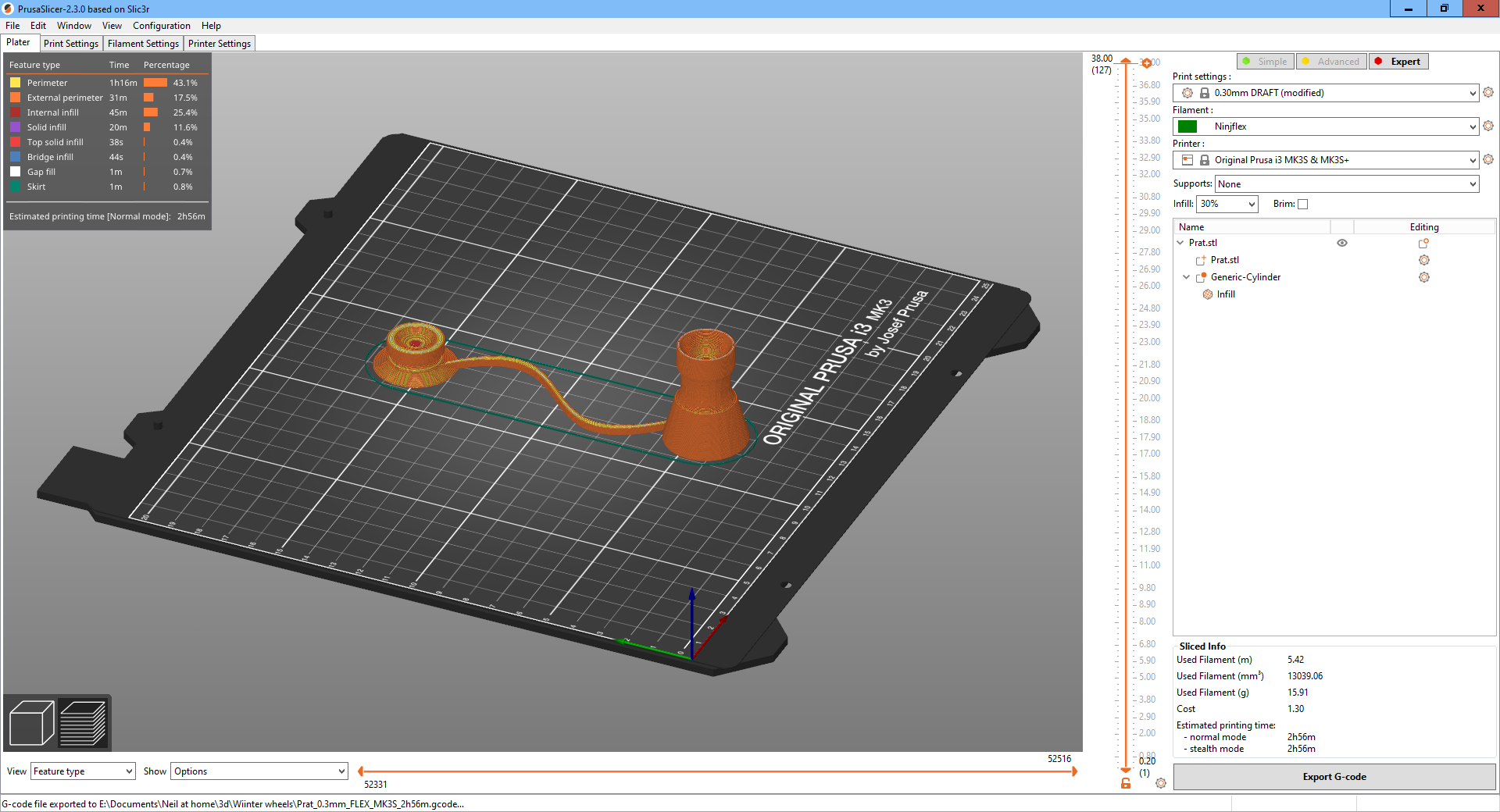Click the printer icon in Printer dropdown
Viewport: 1500px width, 812px height.
point(1187,160)
